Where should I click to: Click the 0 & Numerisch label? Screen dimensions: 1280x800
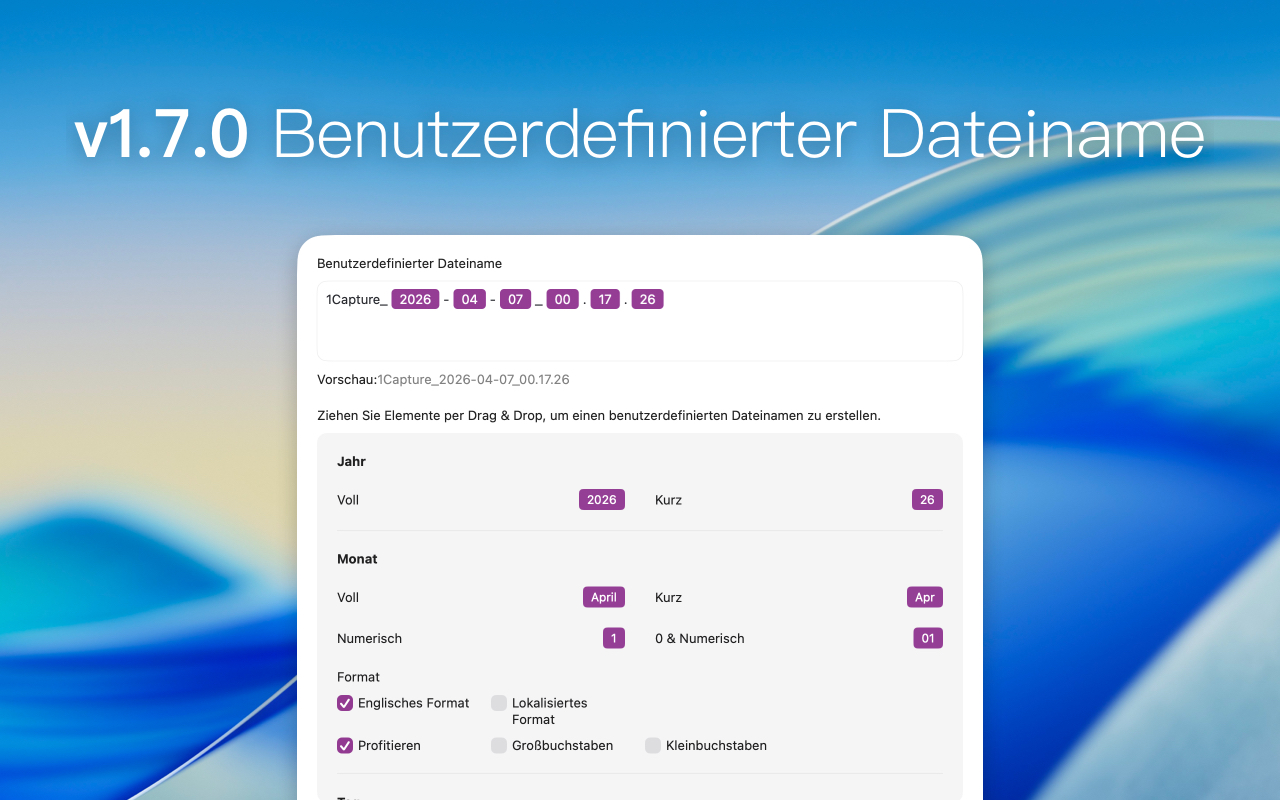click(700, 638)
